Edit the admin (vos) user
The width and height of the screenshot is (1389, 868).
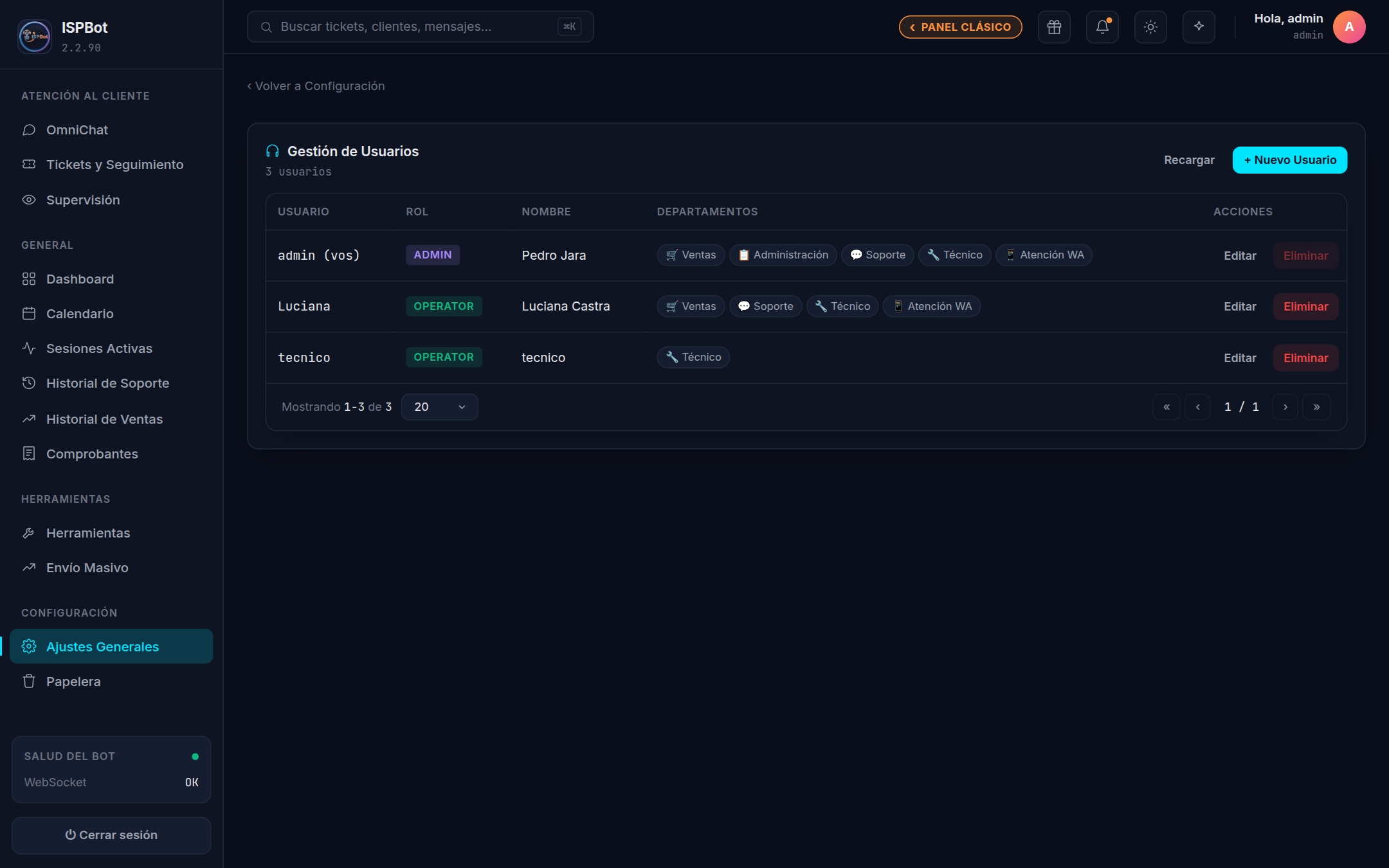click(1240, 256)
